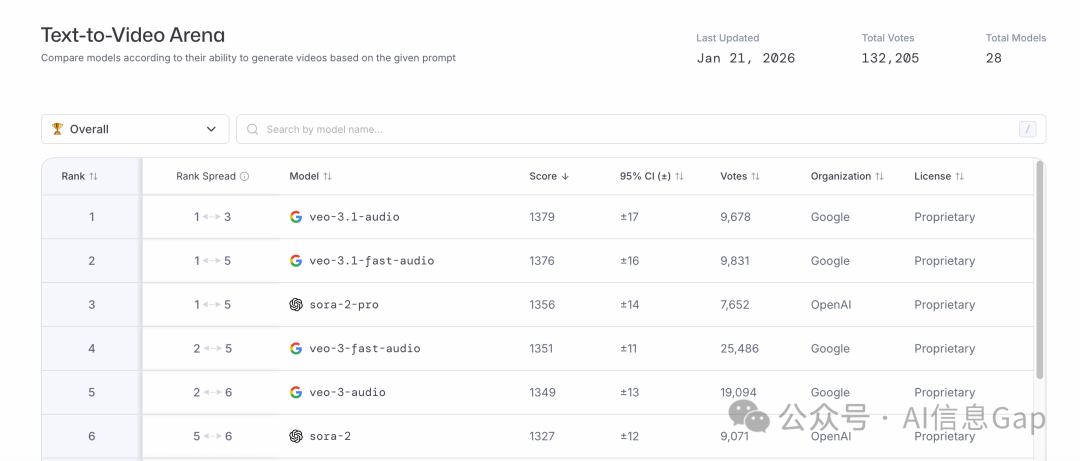1080x461 pixels.
Task: Toggle Score column sort order
Action: 549,177
